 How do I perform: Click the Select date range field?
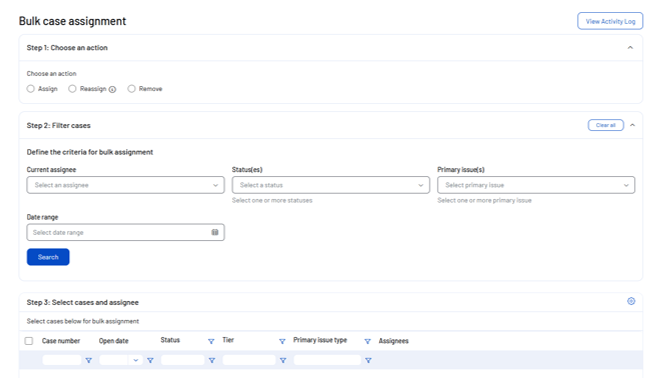pyautogui.click(x=125, y=232)
